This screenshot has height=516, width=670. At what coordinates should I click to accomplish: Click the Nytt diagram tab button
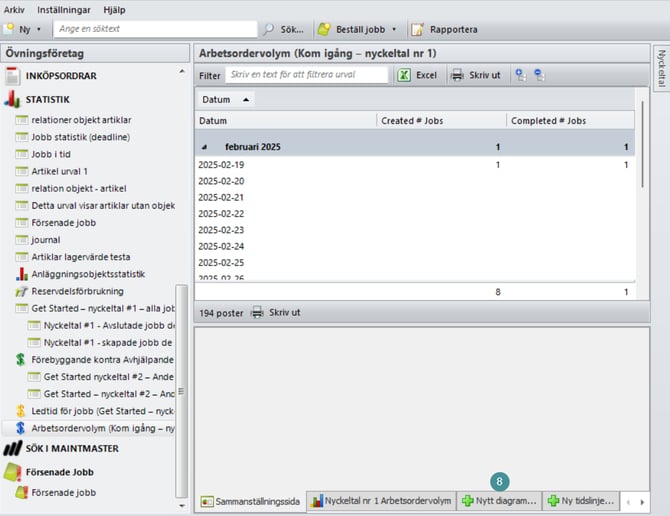(499, 499)
